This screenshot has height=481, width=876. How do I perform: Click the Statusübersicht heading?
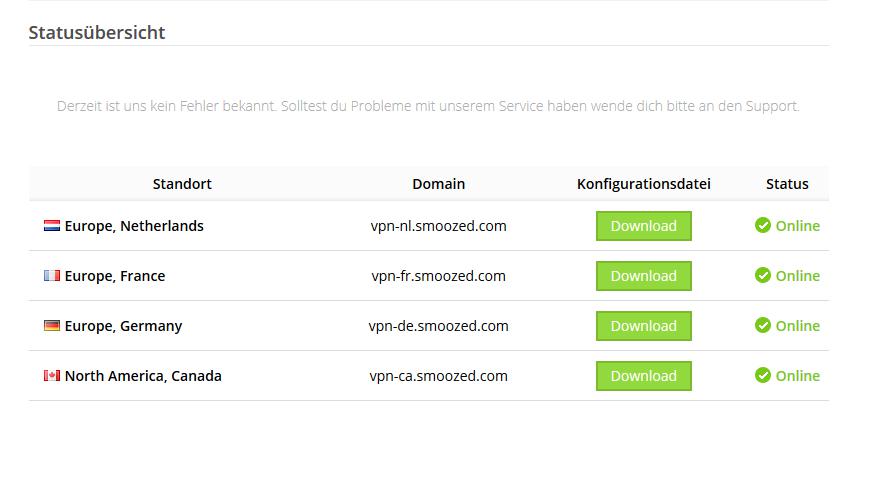[x=97, y=32]
